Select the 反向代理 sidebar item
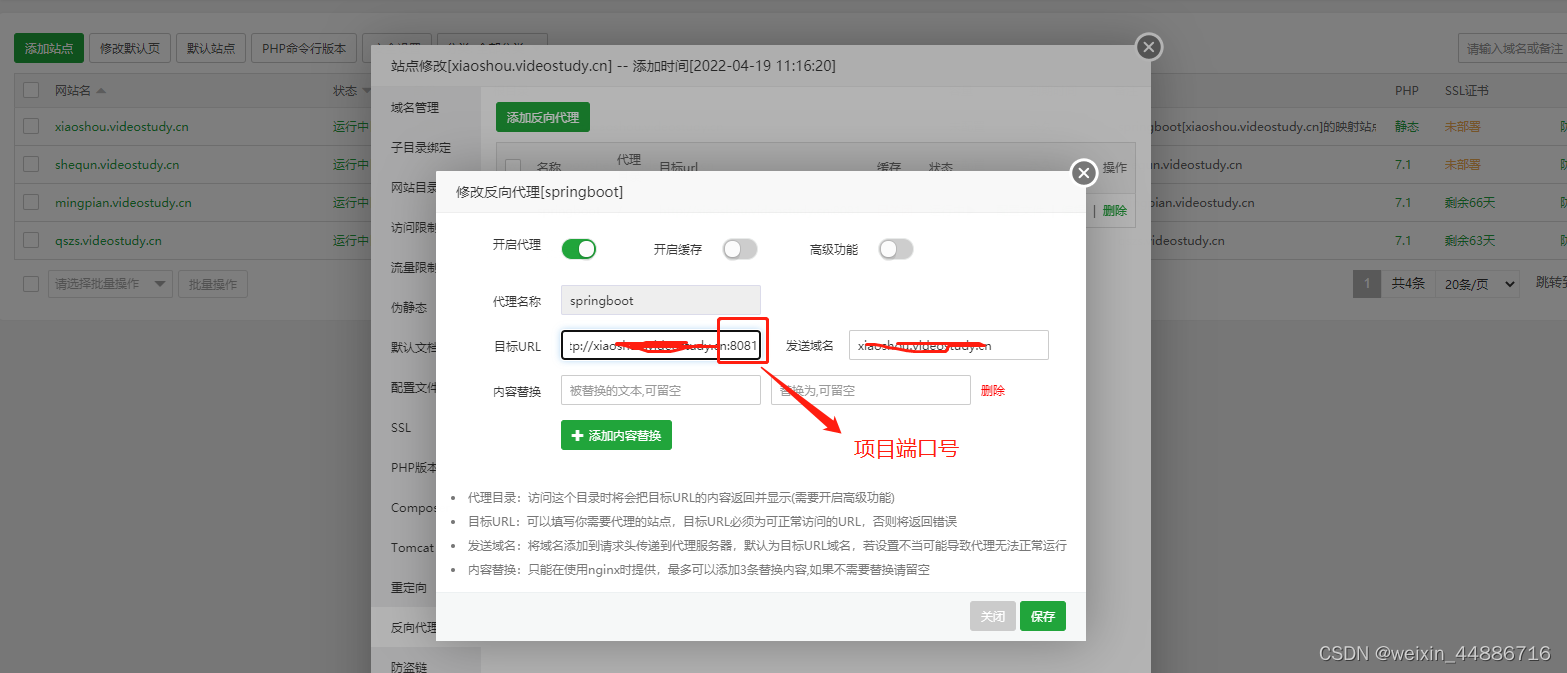Viewport: 1567px width, 673px height. coord(414,627)
